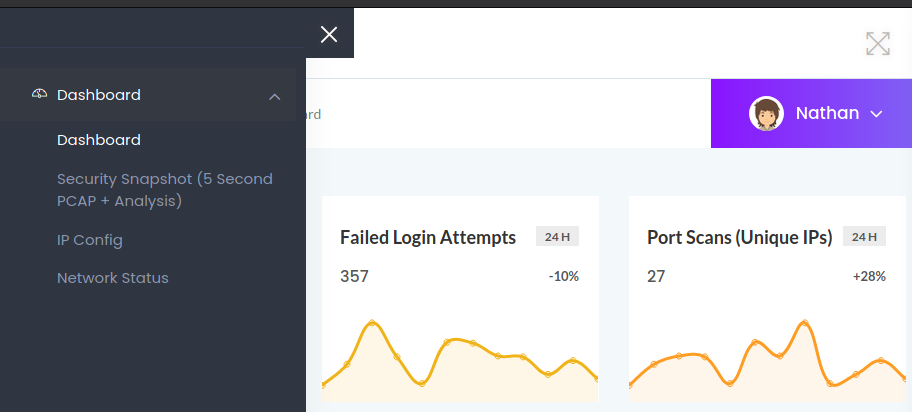The image size is (912, 412).
Task: Close the sidebar with the X icon
Action: [329, 35]
